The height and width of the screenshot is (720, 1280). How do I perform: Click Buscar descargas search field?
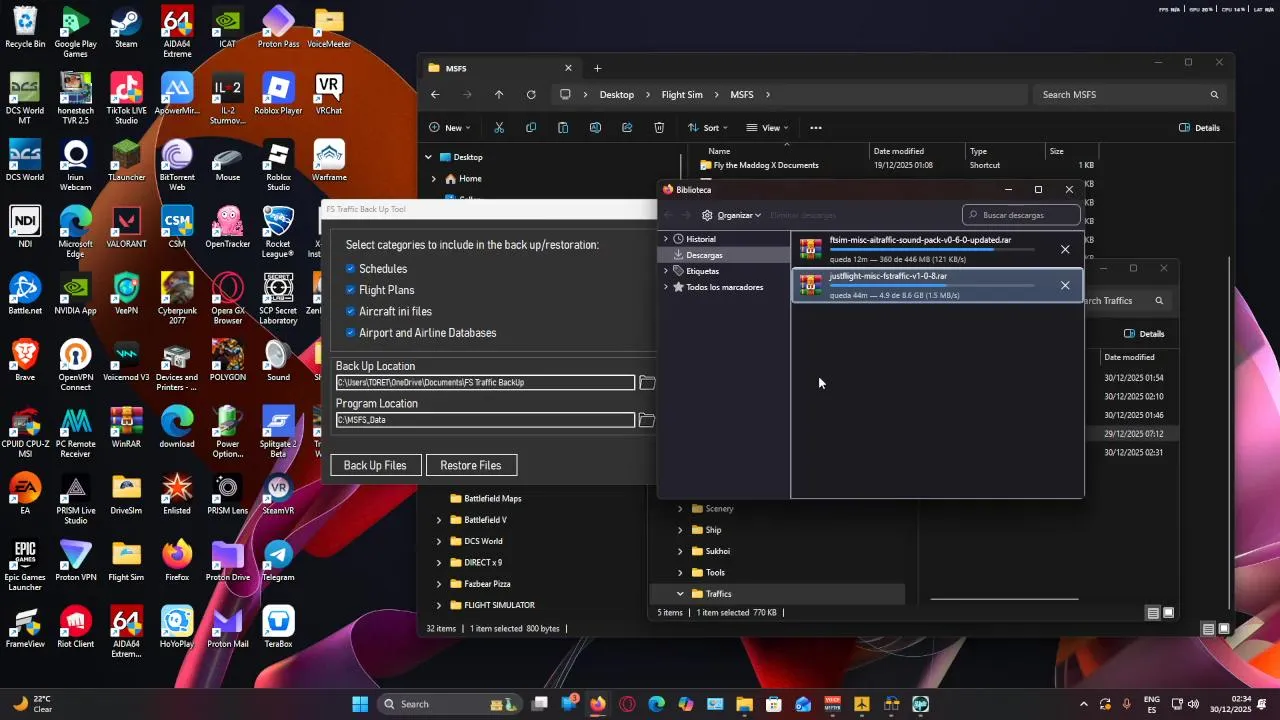(x=1022, y=215)
